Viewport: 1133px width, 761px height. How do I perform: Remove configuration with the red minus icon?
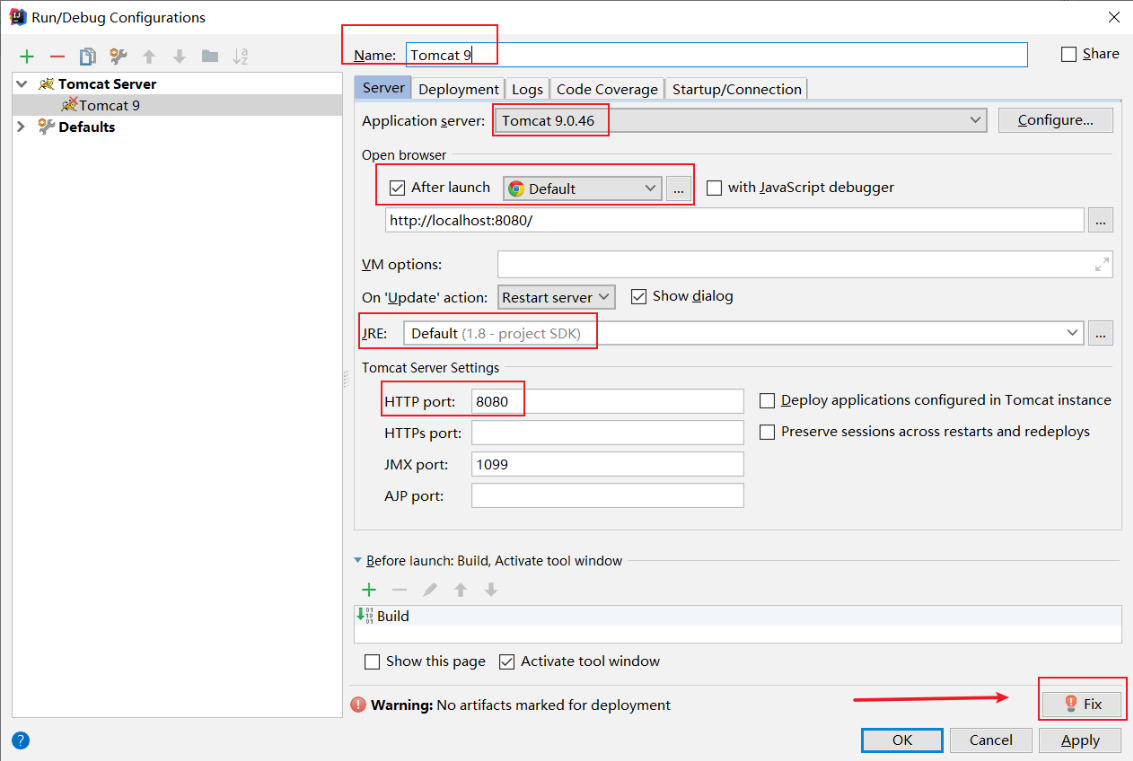pos(57,56)
